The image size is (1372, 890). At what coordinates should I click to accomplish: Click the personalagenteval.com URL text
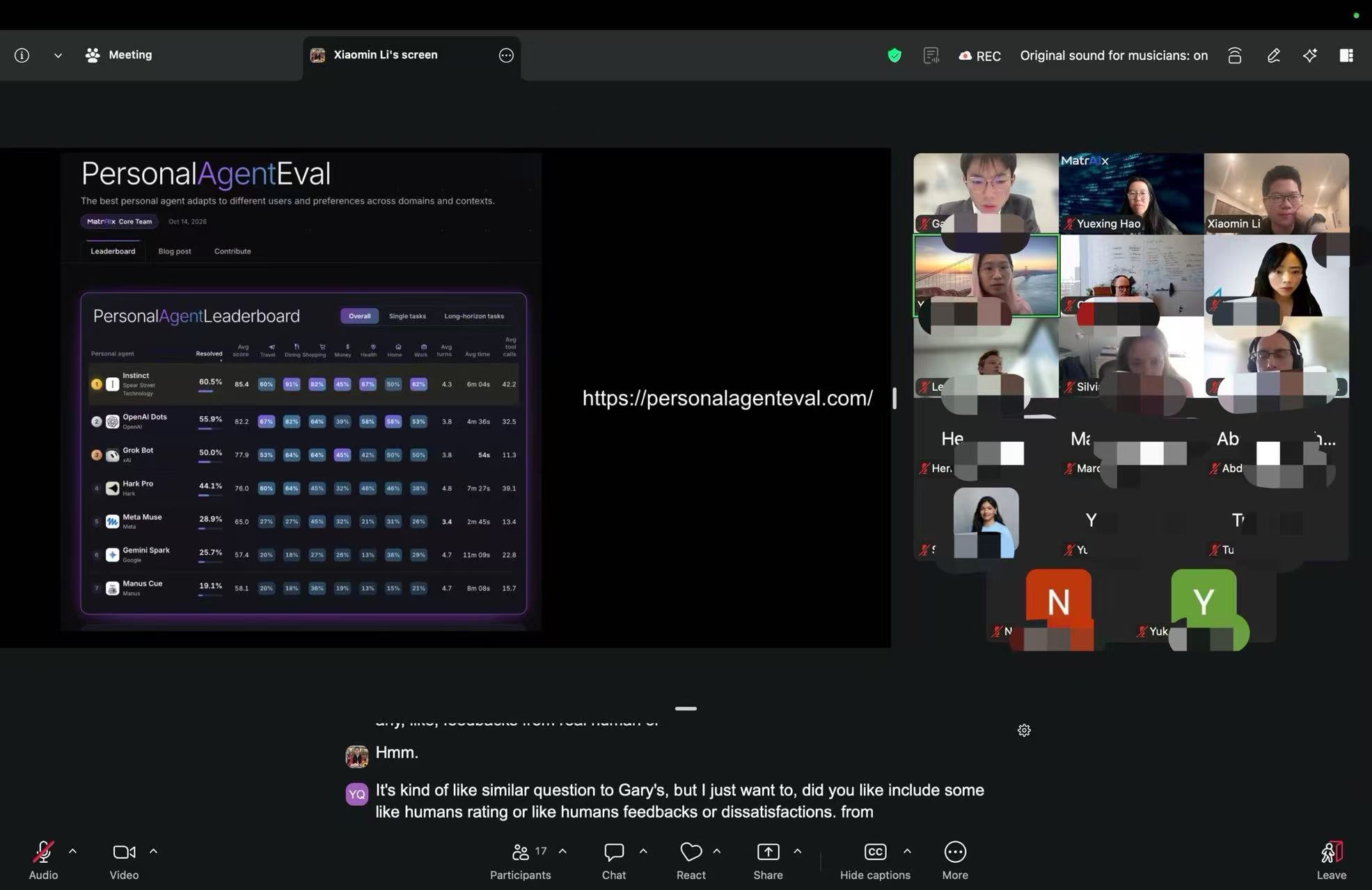tap(727, 398)
